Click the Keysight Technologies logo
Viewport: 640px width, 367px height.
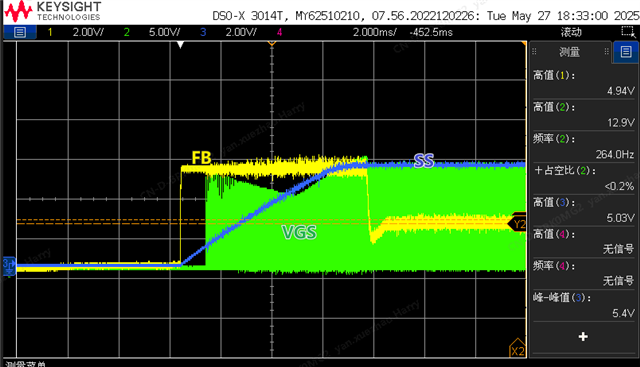pyautogui.click(x=52, y=11)
